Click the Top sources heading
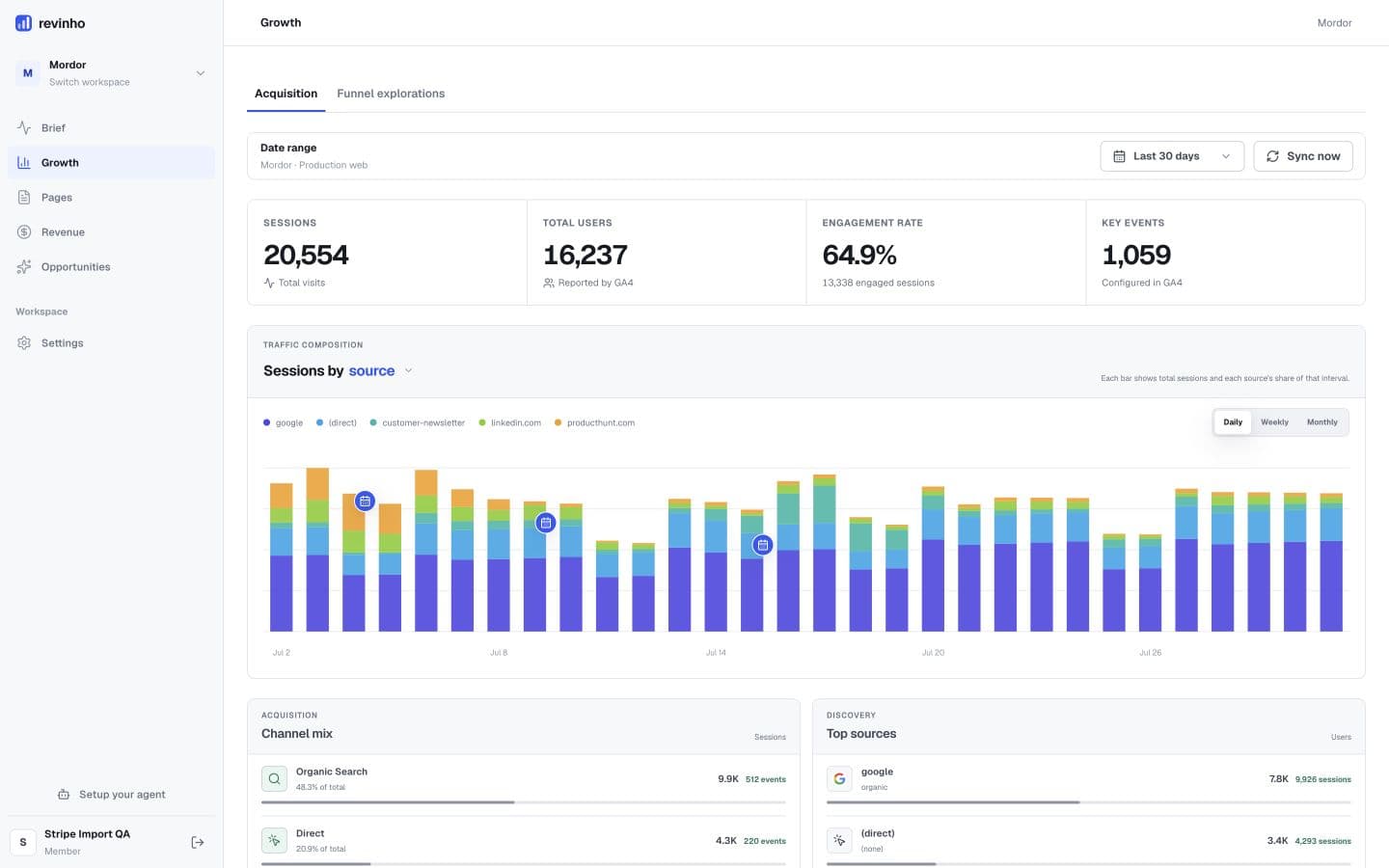This screenshot has height=868, width=1389. [x=861, y=733]
